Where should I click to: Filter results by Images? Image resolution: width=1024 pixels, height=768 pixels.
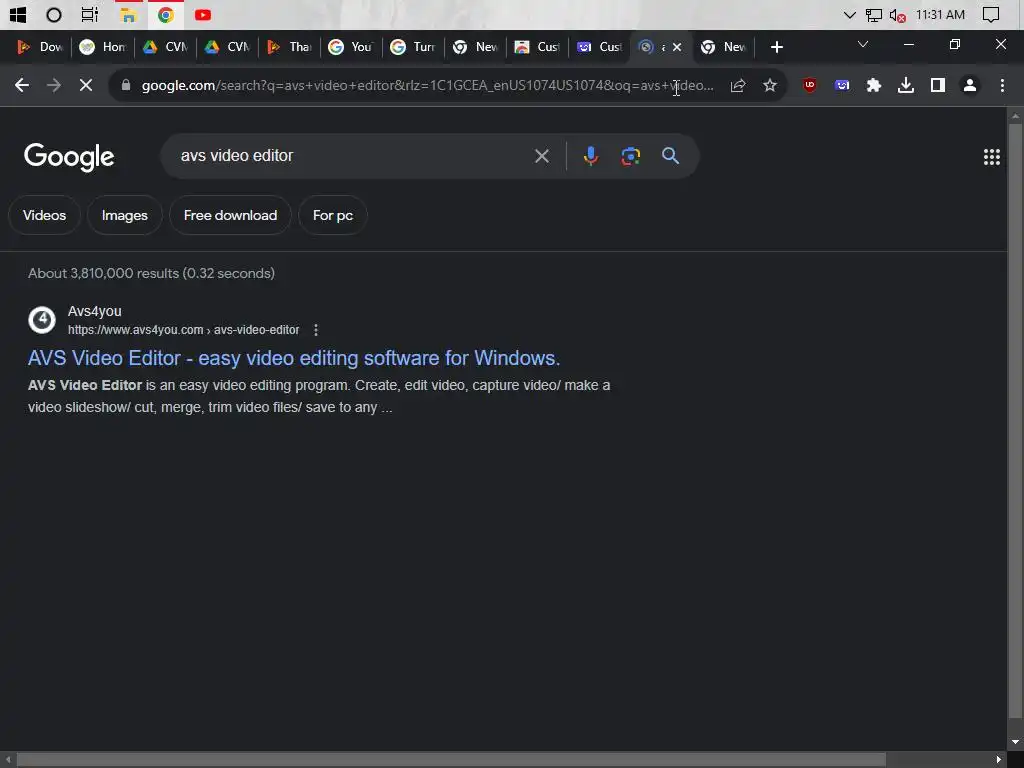125,216
